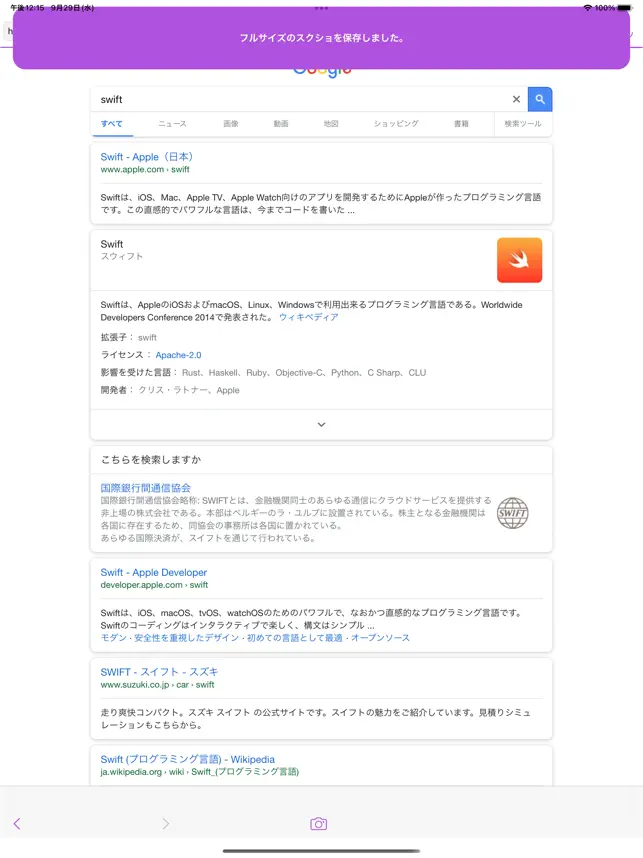This screenshot has width=643, height=858.
Task: Switch to the 地図 tab
Action: click(331, 124)
